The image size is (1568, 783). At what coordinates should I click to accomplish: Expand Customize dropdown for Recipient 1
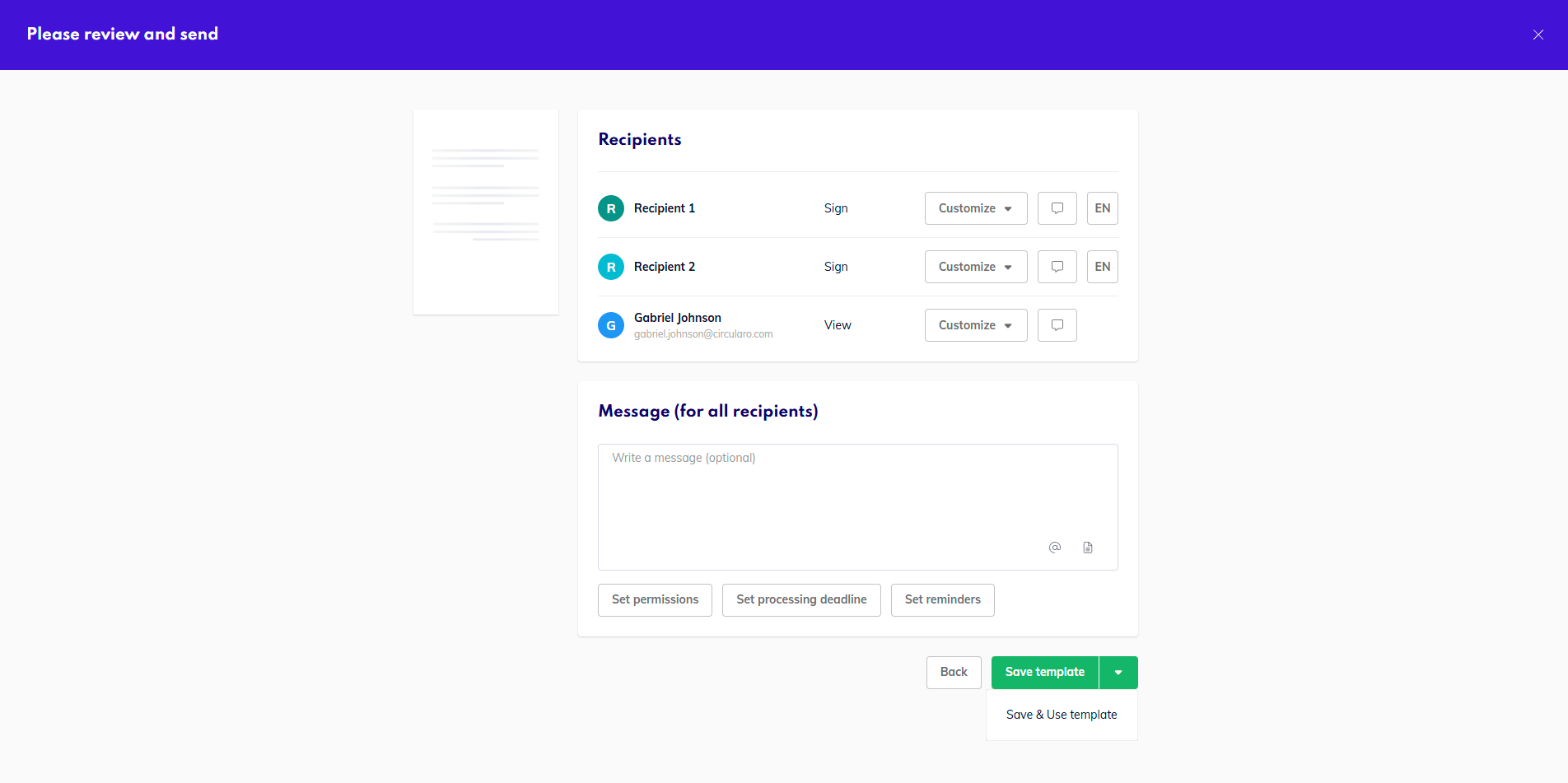975,208
